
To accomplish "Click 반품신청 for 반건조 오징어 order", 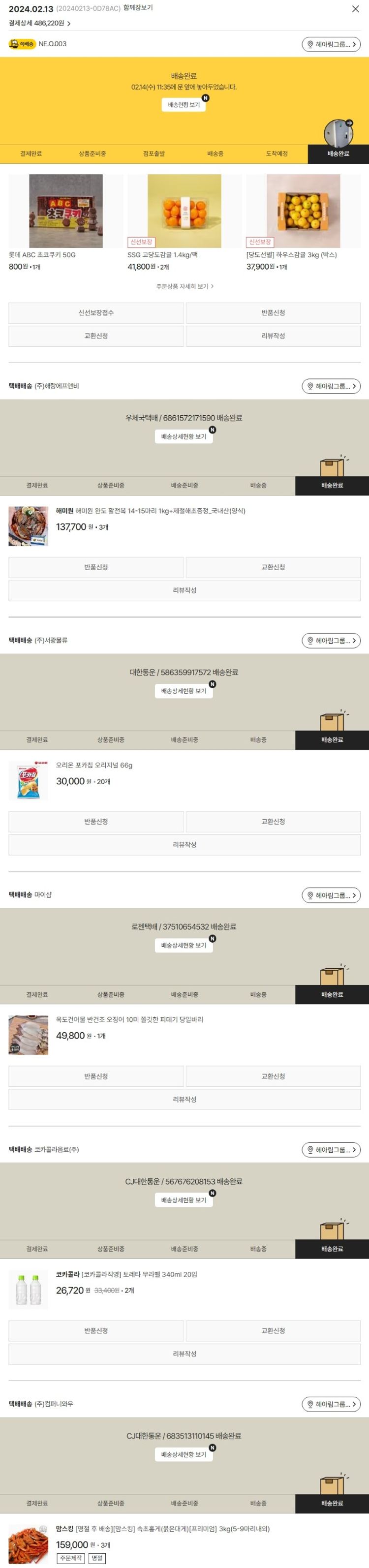I will (x=96, y=1076).
